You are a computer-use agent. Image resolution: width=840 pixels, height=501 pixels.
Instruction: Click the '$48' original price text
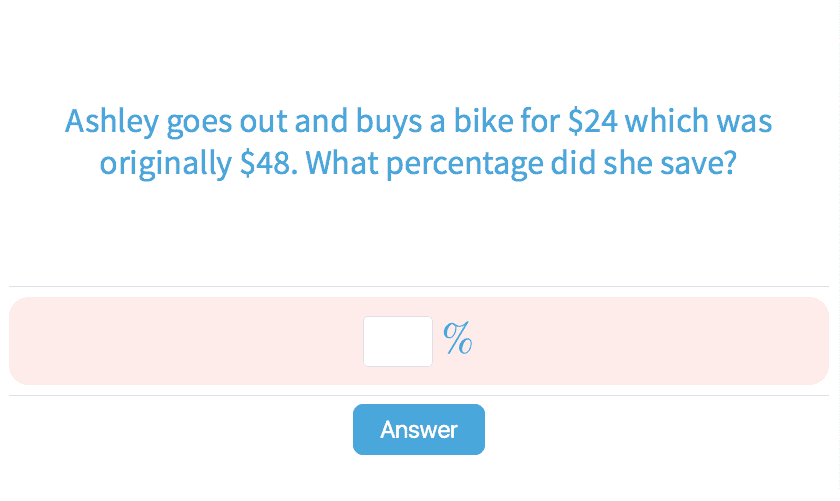(x=265, y=163)
